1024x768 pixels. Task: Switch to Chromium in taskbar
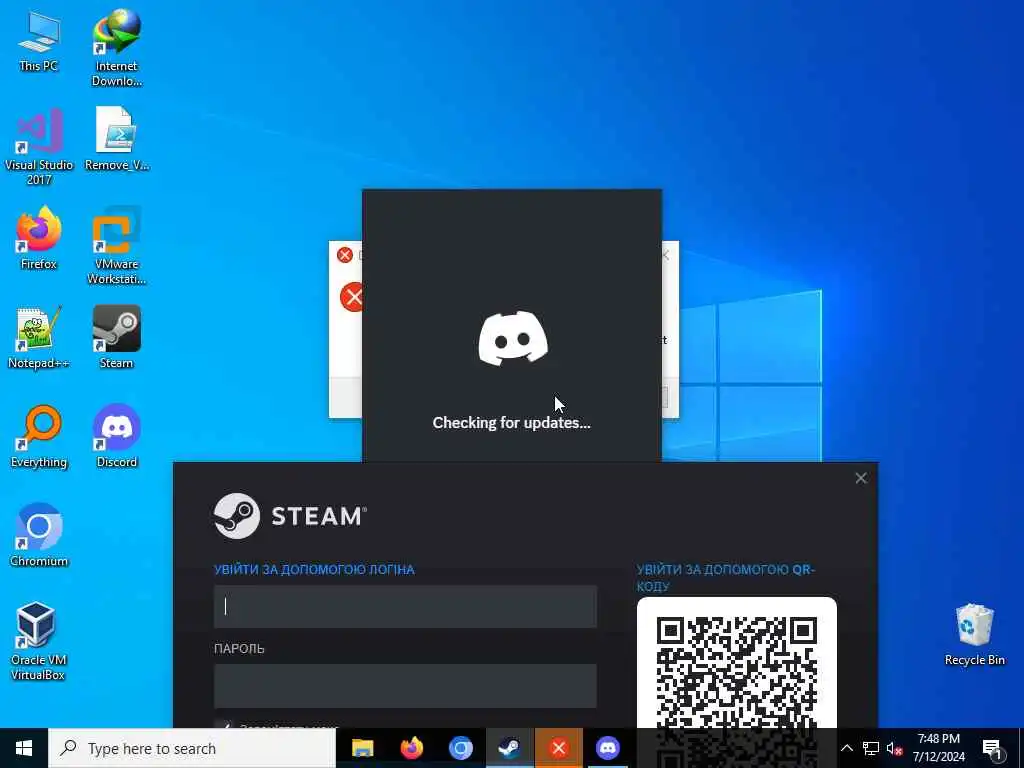click(460, 748)
